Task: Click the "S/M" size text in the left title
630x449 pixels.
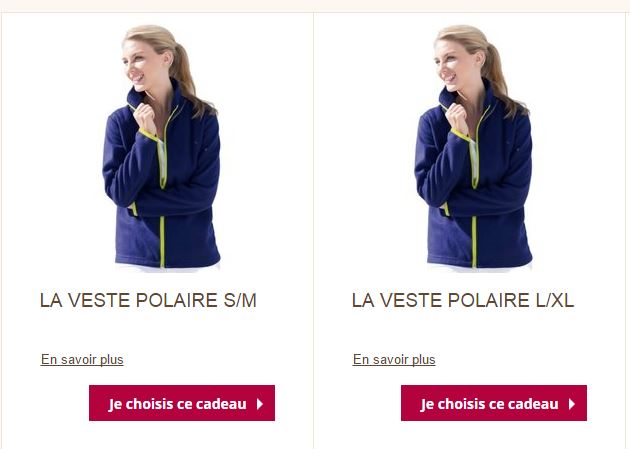Action: tap(240, 300)
